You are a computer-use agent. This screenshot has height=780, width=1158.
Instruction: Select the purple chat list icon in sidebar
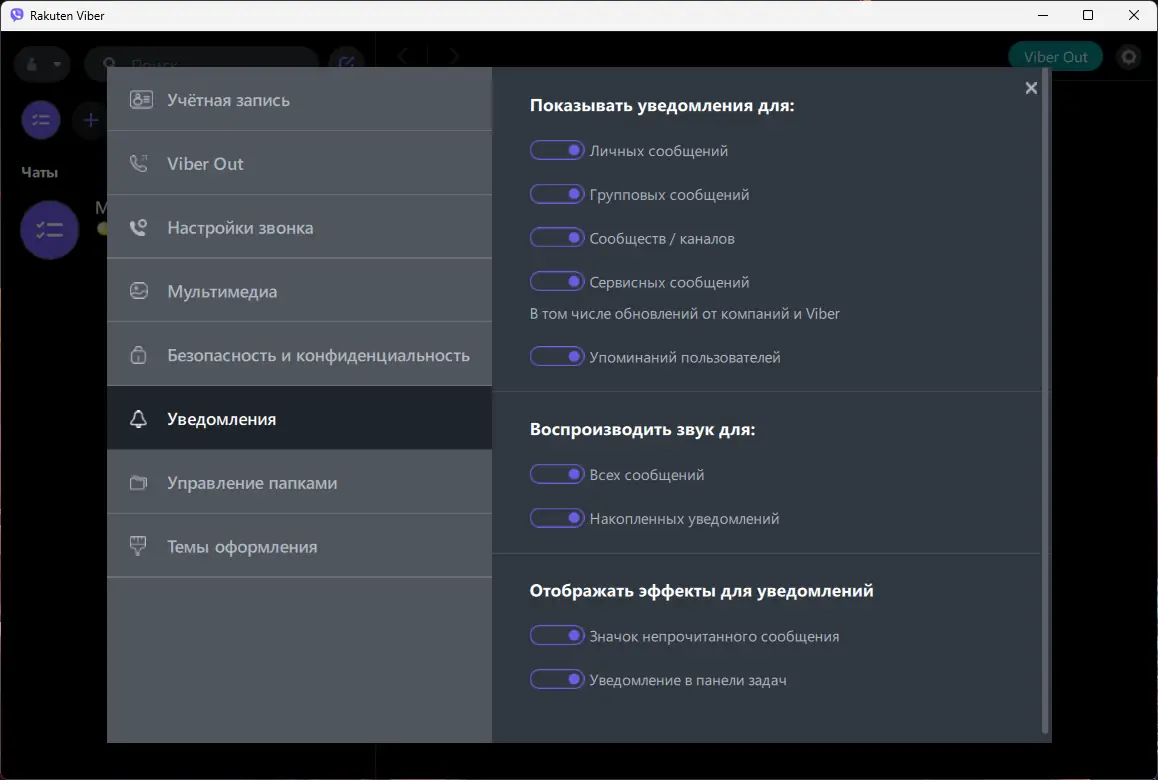click(41, 119)
